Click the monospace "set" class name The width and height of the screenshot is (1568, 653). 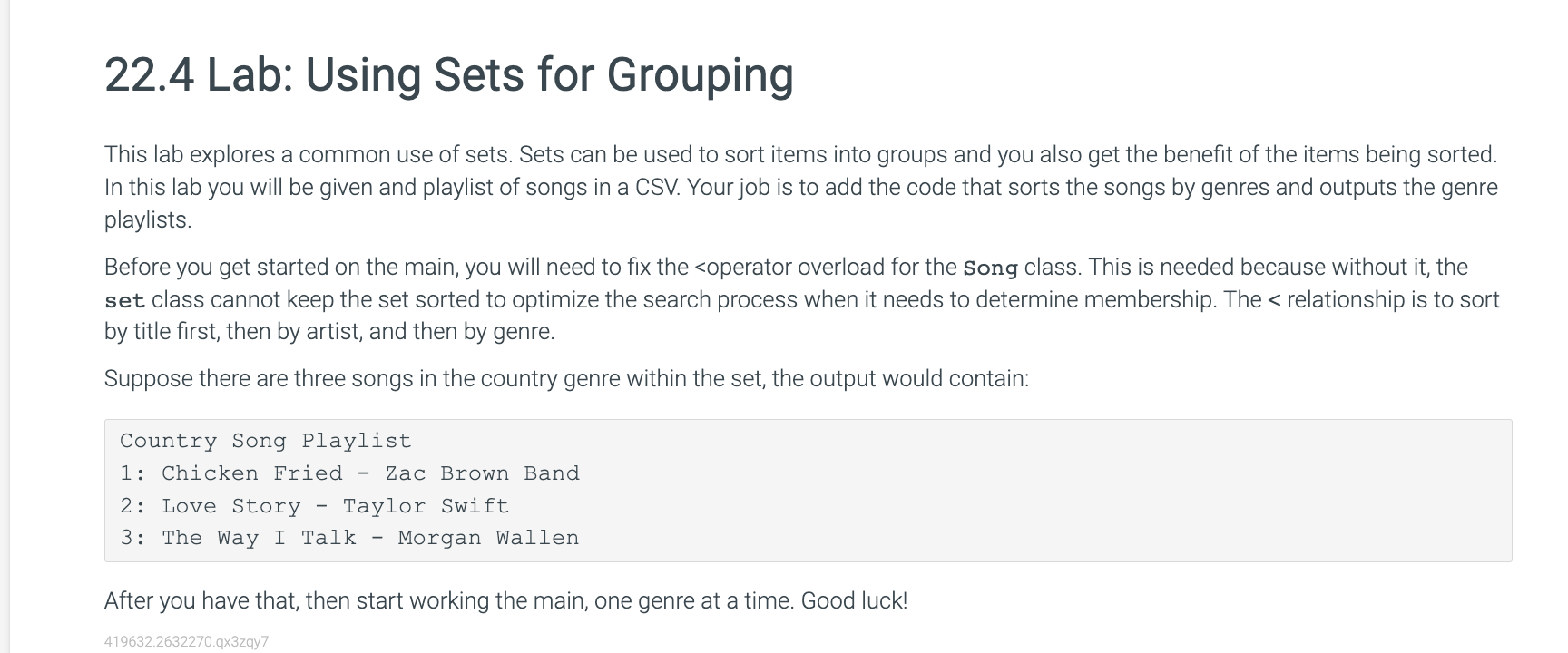coord(124,301)
